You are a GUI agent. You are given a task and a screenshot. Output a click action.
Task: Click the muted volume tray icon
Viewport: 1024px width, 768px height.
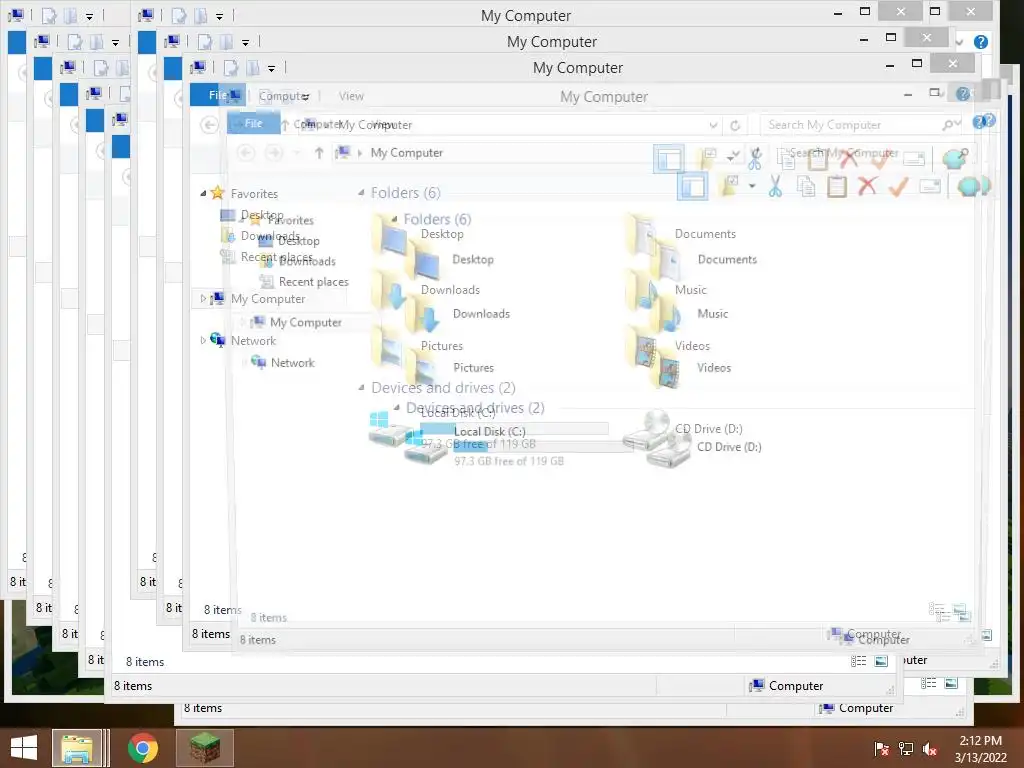(930, 749)
